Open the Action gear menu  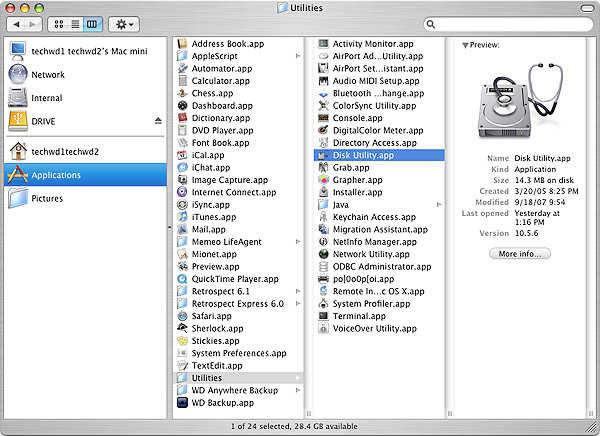pos(124,24)
